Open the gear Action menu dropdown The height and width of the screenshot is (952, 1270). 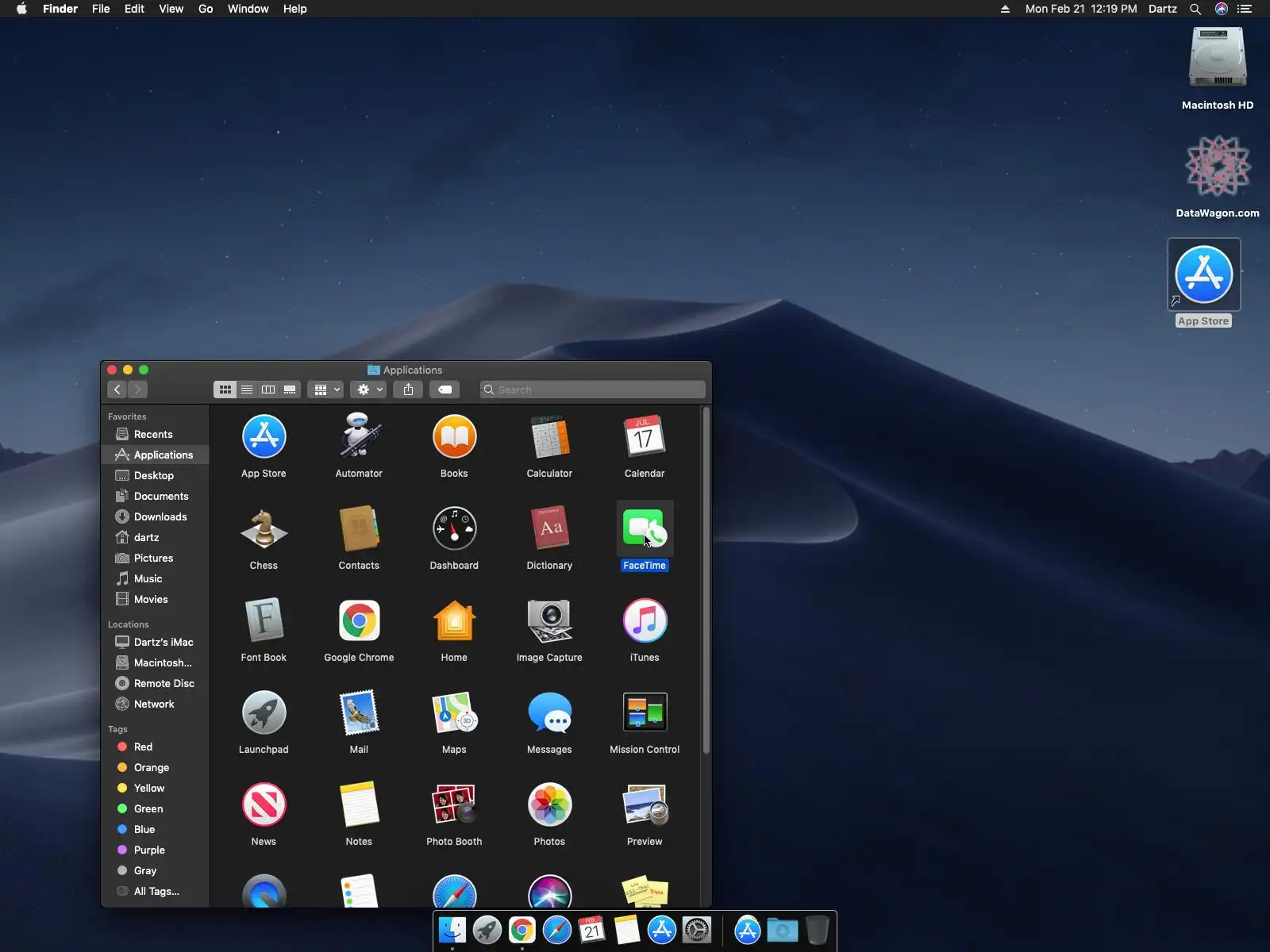coord(369,390)
